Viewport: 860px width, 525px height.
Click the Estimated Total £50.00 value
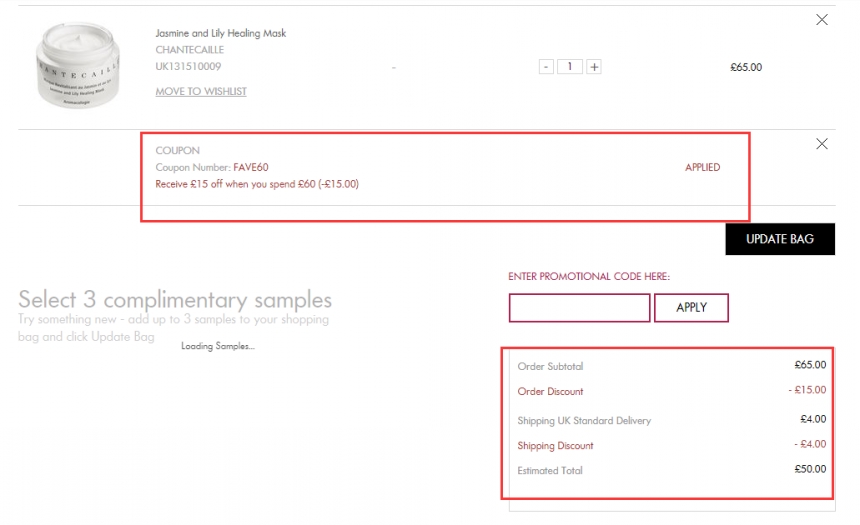810,469
